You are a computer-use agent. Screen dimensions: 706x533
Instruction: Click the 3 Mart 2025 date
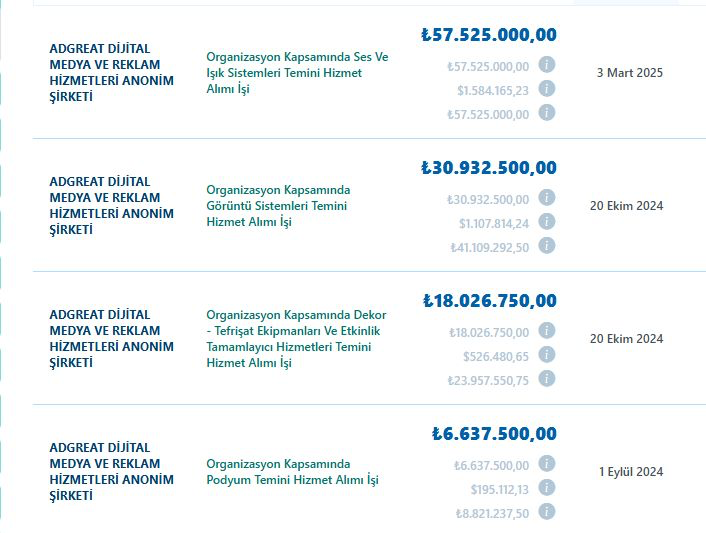[x=629, y=73]
